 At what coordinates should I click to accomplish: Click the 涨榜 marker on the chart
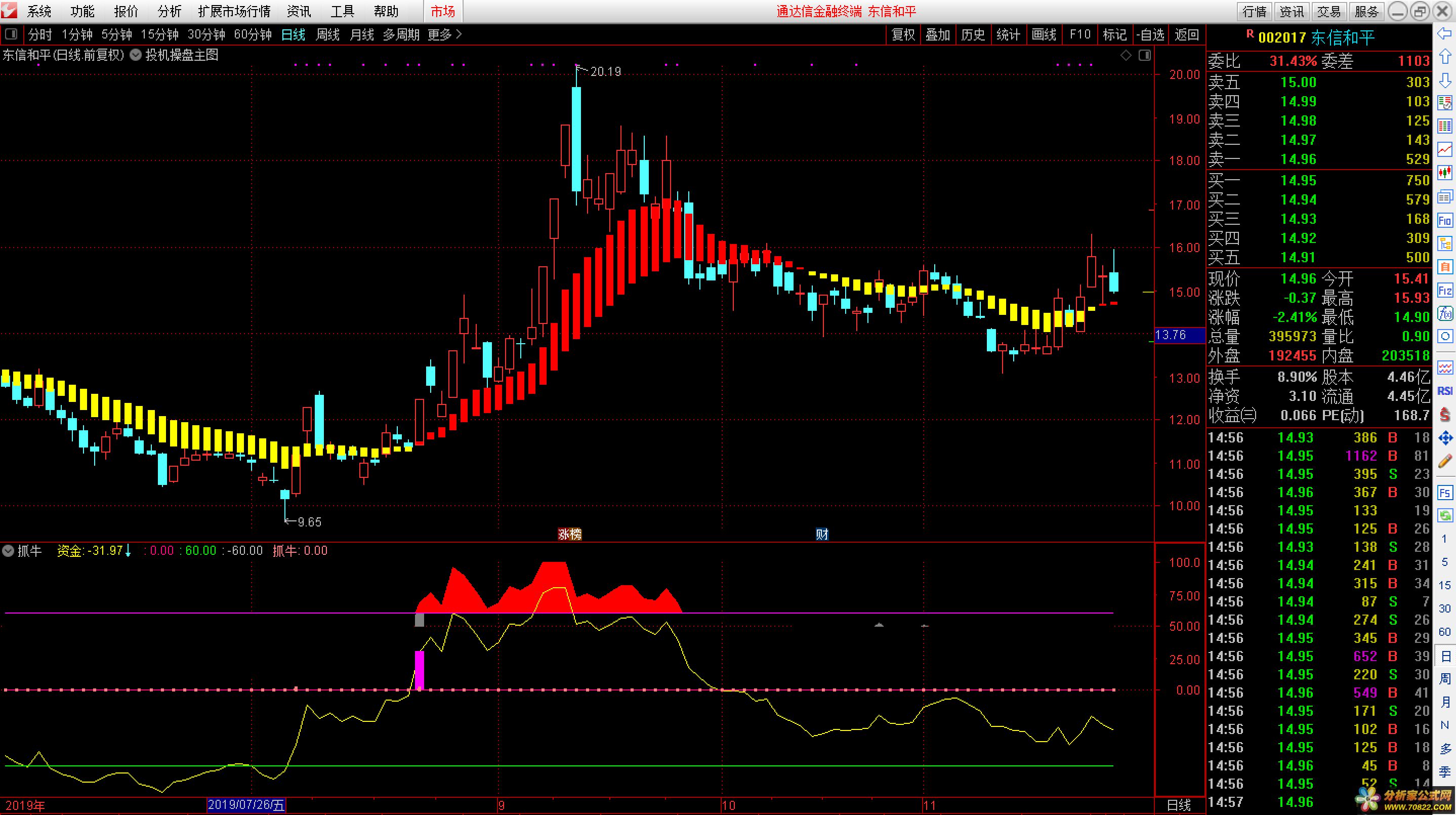570,534
